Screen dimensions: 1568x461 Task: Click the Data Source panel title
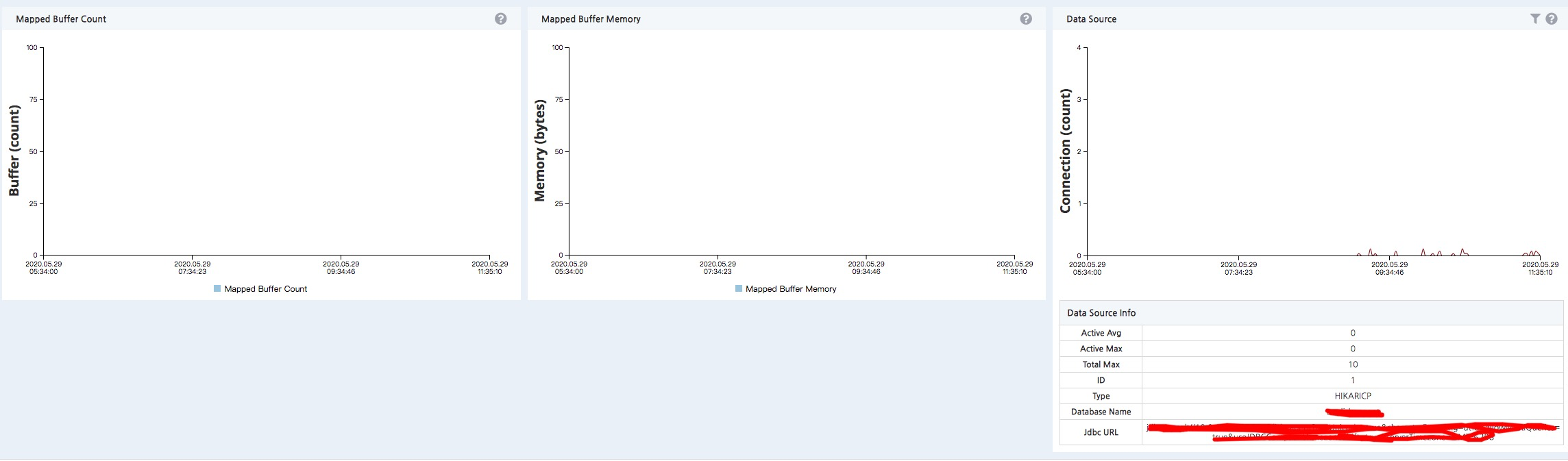1091,19
